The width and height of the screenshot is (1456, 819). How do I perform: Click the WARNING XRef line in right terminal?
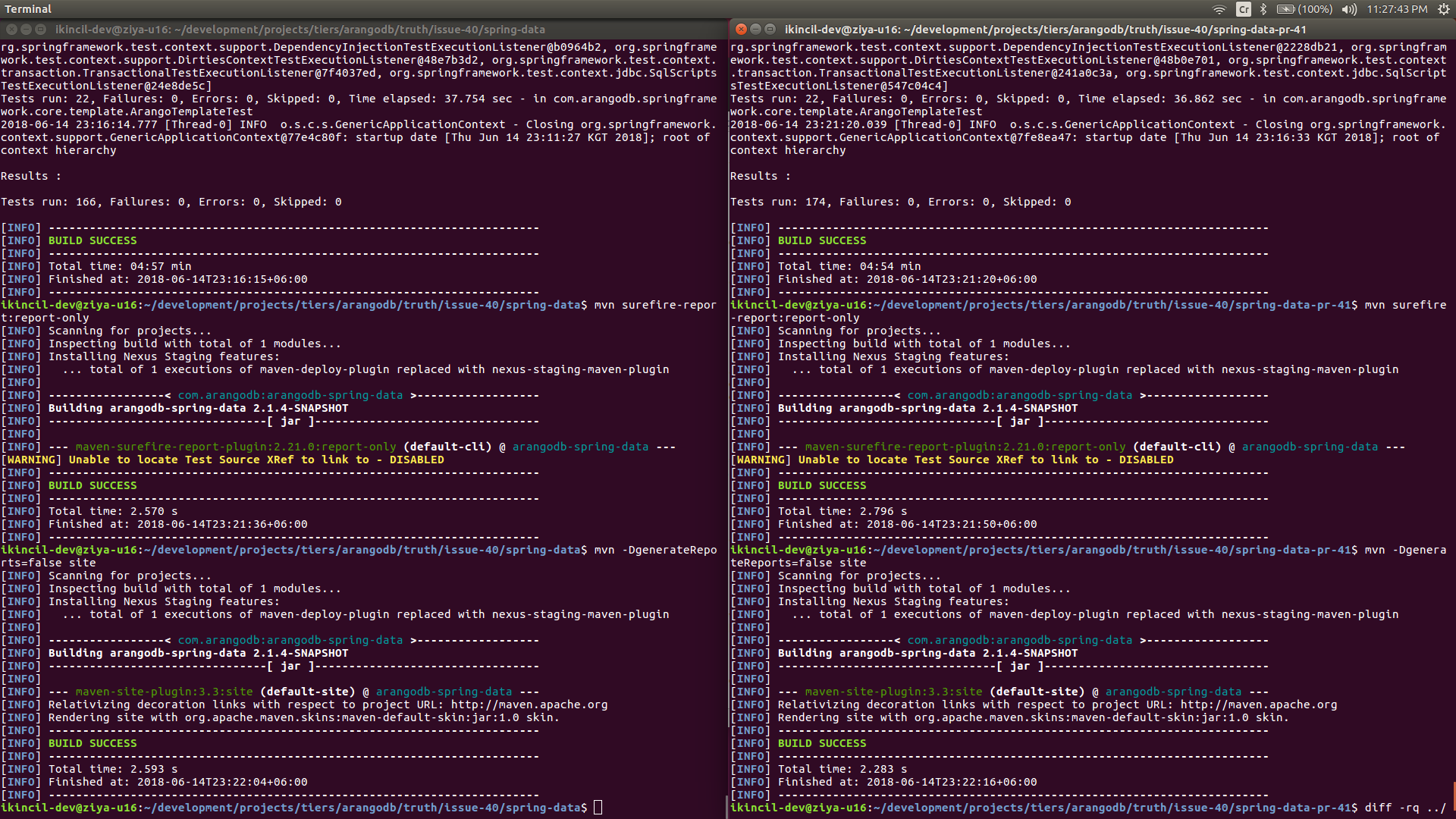pyautogui.click(x=952, y=460)
